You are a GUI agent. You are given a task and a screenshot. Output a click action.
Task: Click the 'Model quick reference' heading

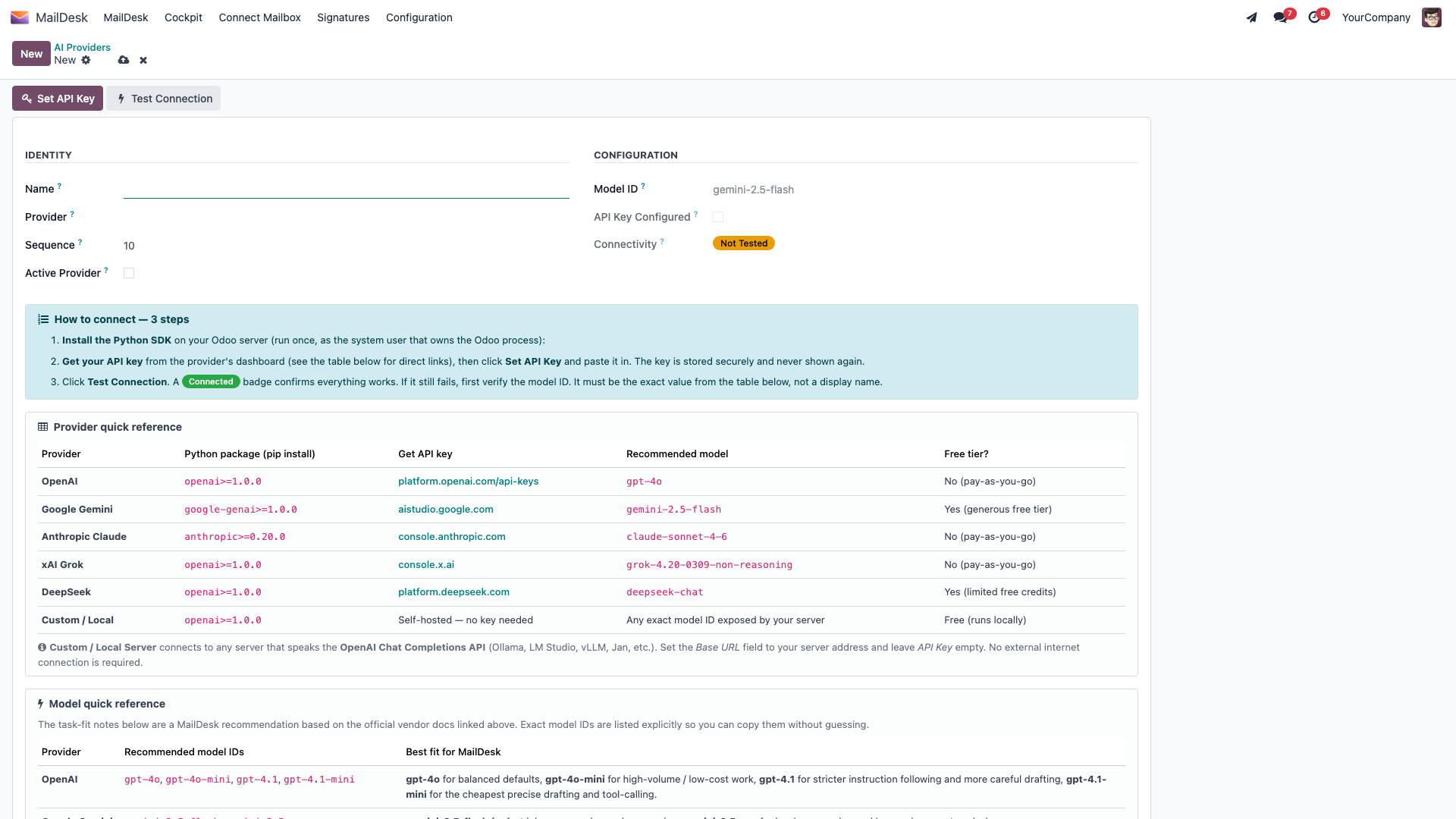[x=107, y=704]
